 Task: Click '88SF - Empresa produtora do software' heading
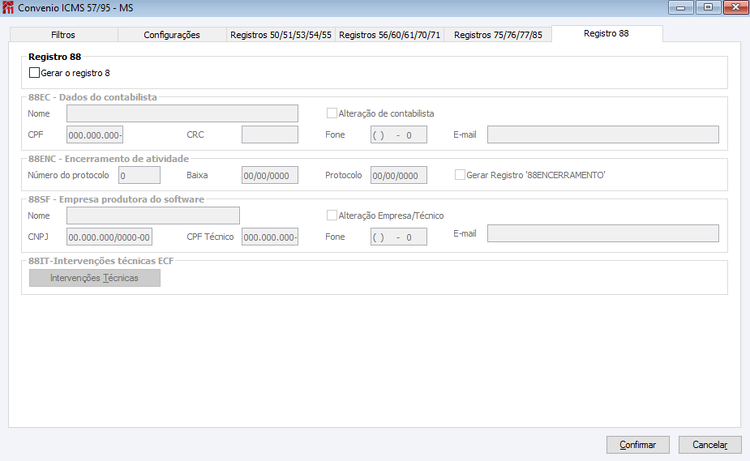(116, 199)
